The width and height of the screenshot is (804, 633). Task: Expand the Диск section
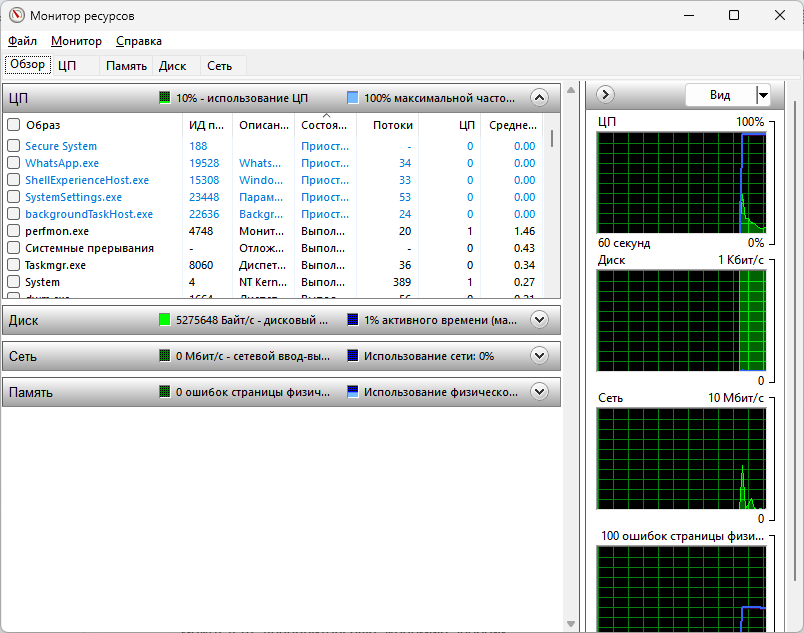(x=539, y=320)
